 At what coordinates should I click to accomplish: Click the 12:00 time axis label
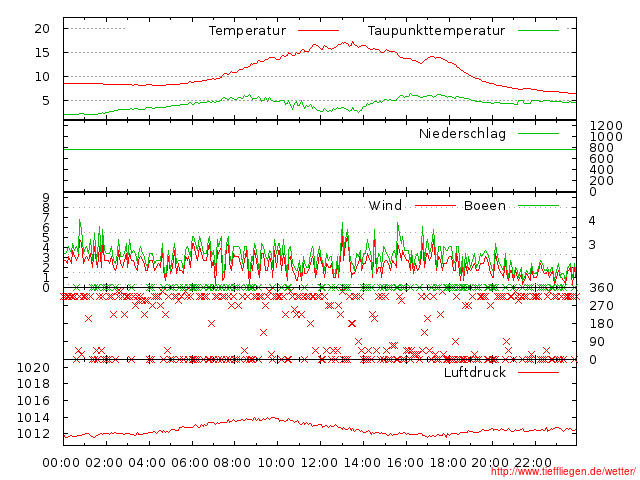click(319, 463)
